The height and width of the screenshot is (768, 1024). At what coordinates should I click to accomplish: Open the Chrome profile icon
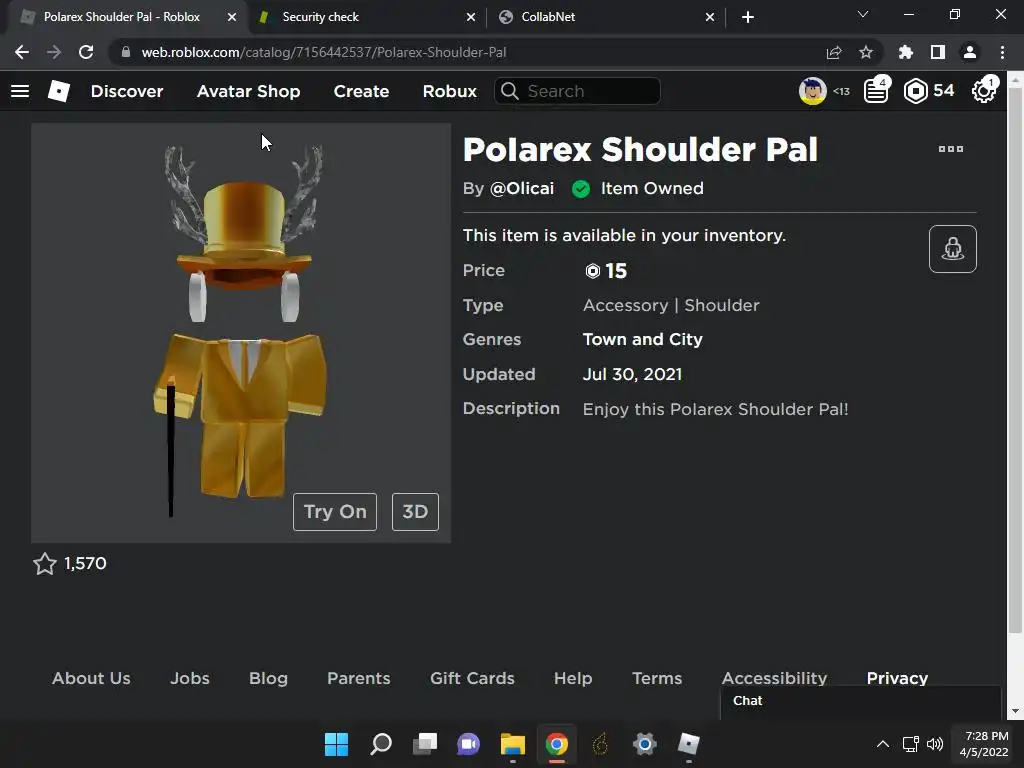(x=970, y=52)
